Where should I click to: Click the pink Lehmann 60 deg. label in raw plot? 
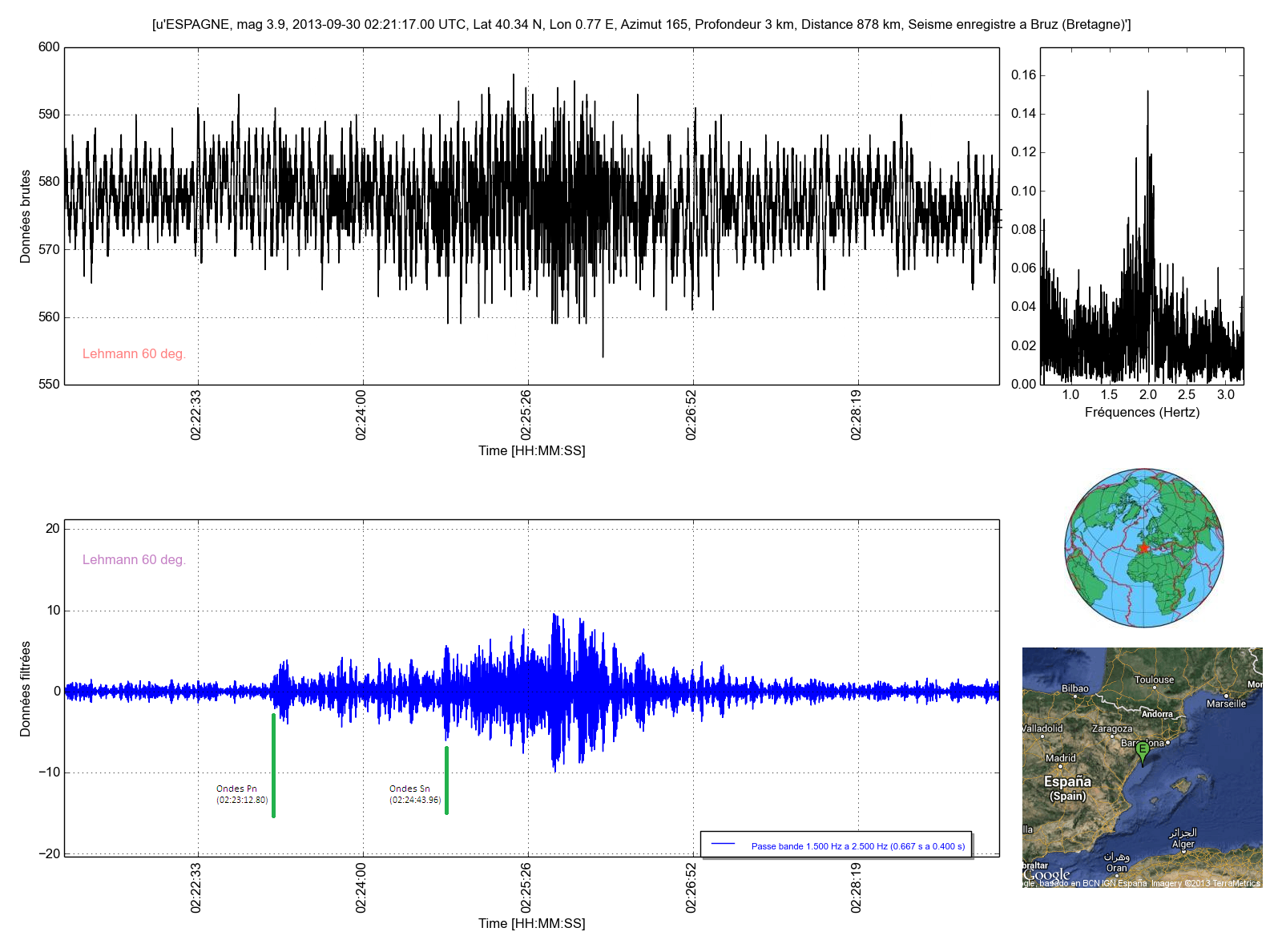pos(134,354)
